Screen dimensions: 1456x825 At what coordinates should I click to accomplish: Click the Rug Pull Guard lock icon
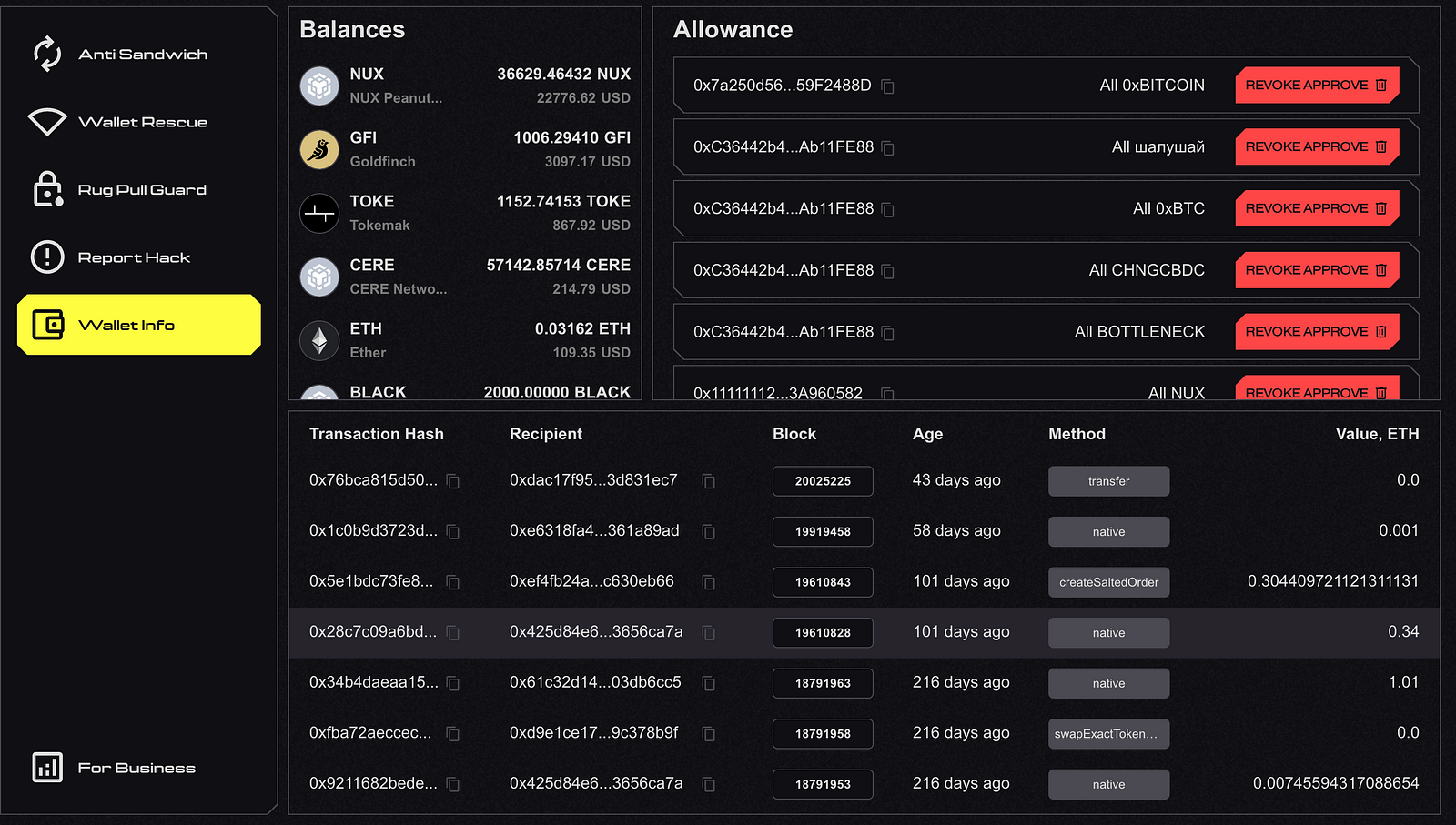tap(47, 189)
